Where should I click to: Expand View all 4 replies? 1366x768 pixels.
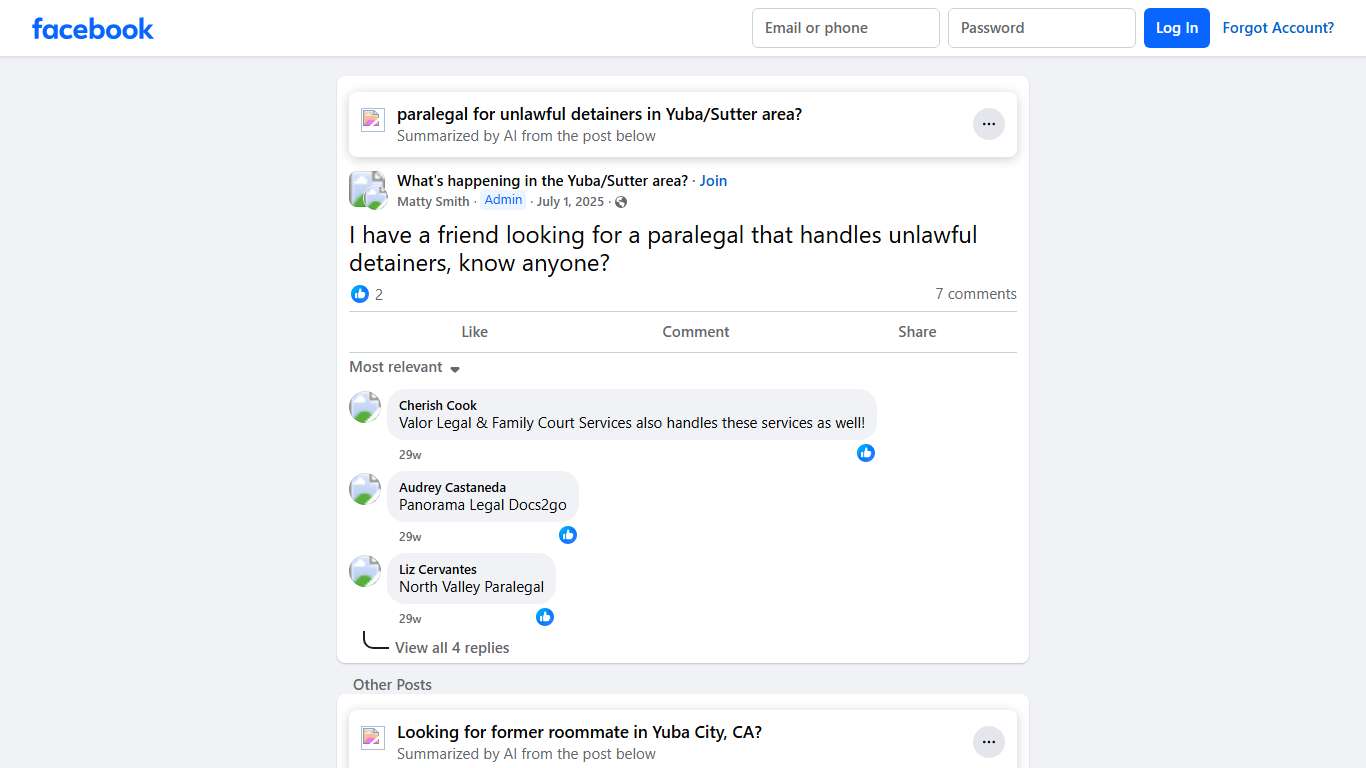point(452,648)
